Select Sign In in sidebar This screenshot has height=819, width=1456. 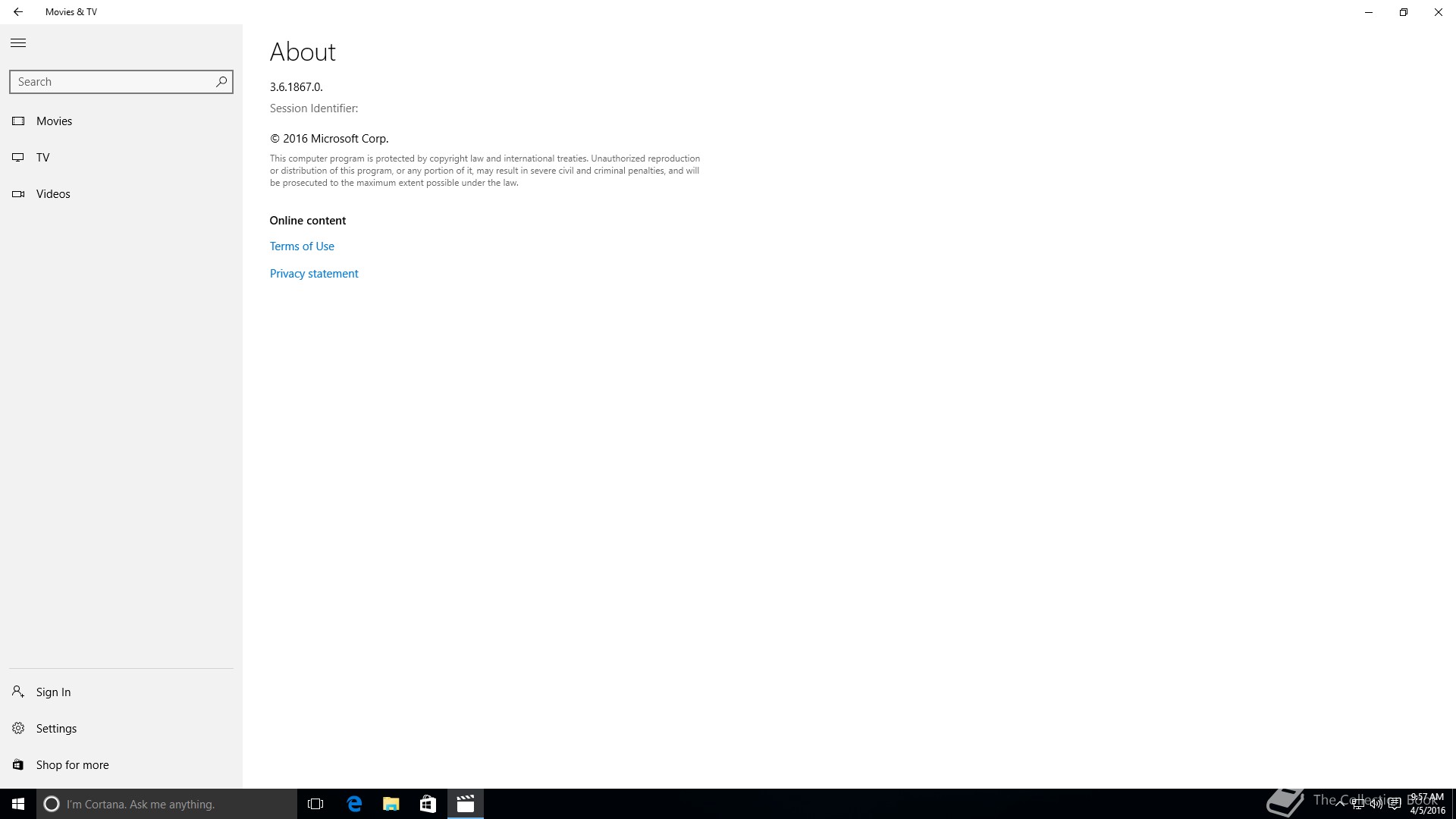[121, 692]
